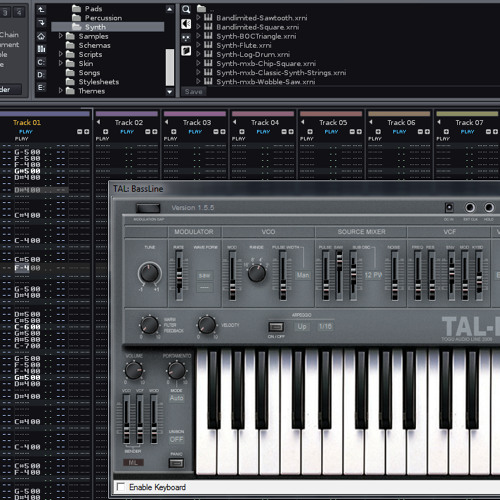
Task: Expand the Bandlimited-Sawtooth.xrni entry
Action: [198, 17]
